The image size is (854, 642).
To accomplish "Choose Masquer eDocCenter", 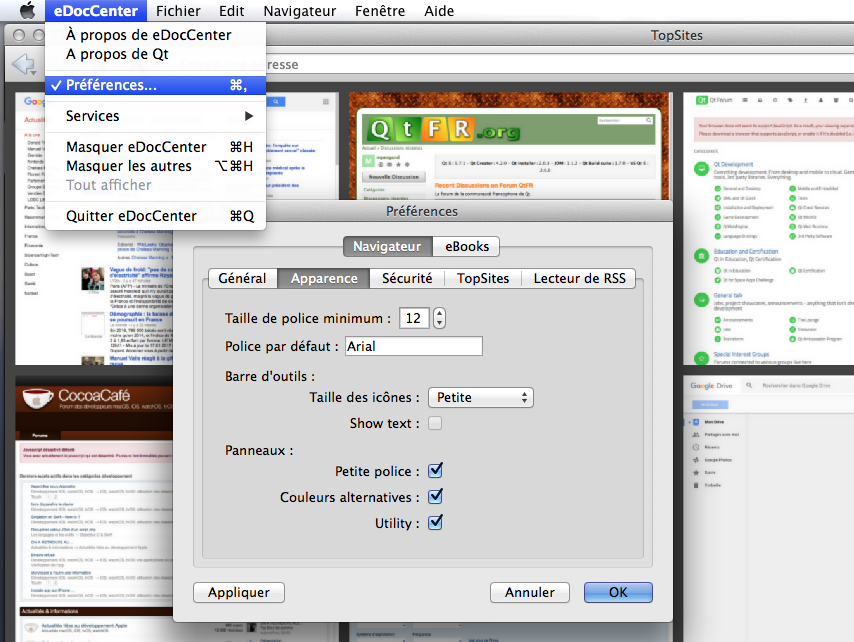I will click(155, 147).
